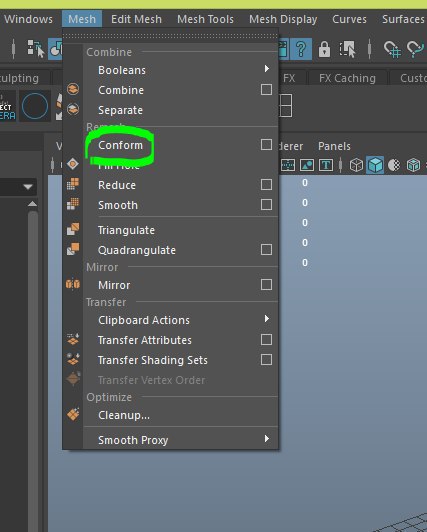Image resolution: width=427 pixels, height=532 pixels.
Task: Expand the Smooth Proxy submenu arrow
Action: click(267, 439)
